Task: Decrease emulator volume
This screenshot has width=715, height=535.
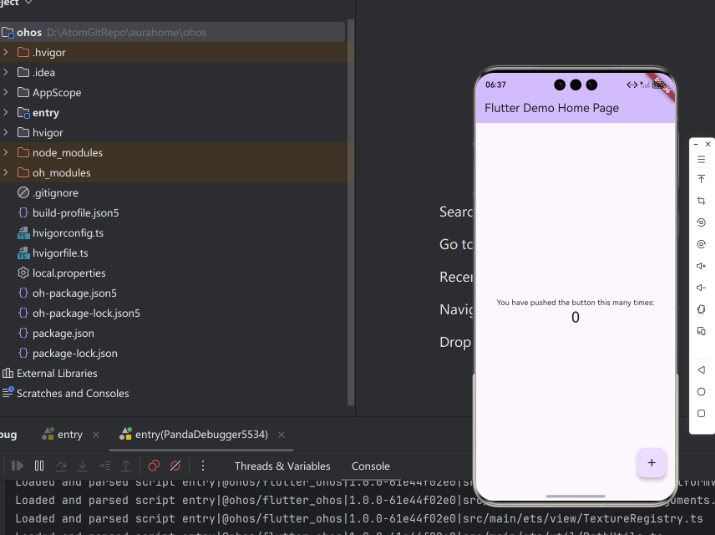Action: (701, 287)
